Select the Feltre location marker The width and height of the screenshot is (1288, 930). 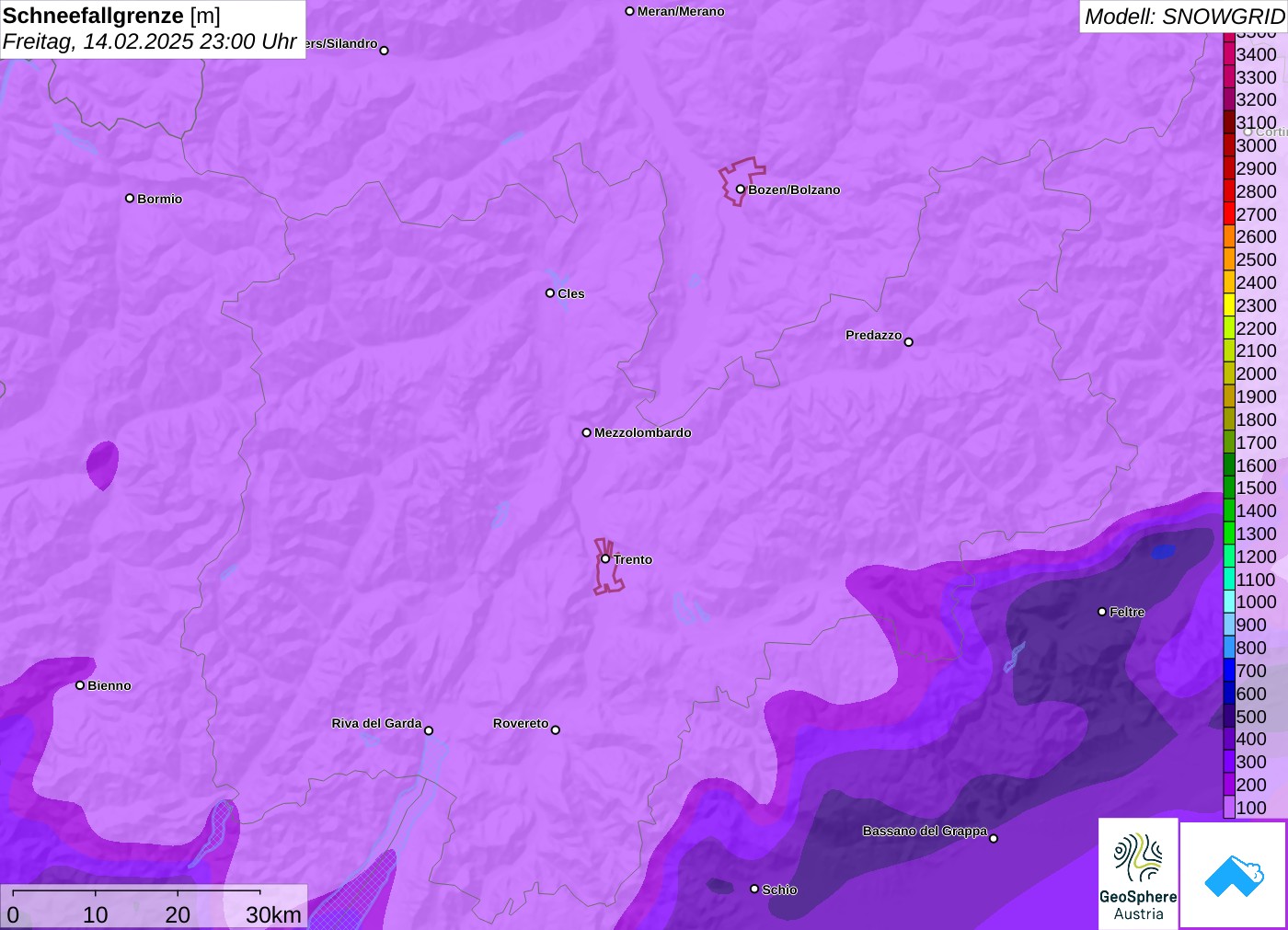click(x=1102, y=612)
